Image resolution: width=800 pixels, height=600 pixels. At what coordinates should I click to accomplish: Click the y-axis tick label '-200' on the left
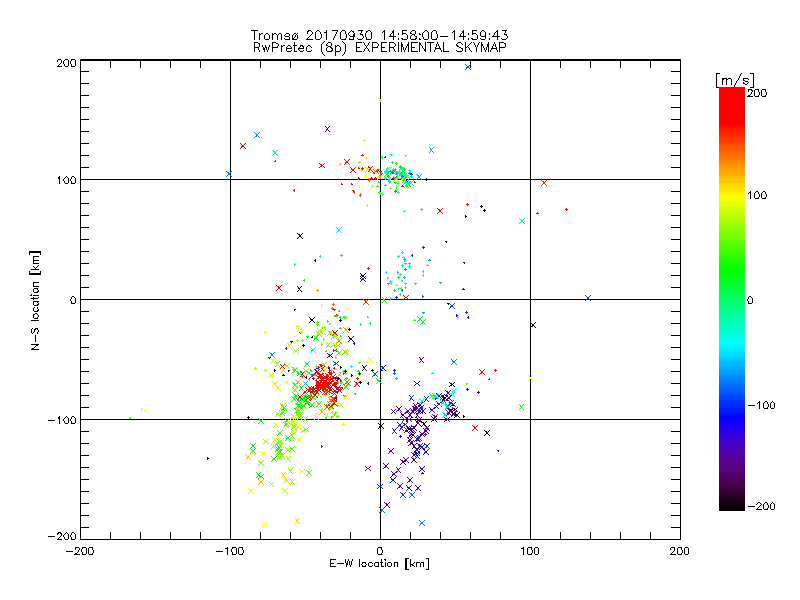(x=62, y=536)
